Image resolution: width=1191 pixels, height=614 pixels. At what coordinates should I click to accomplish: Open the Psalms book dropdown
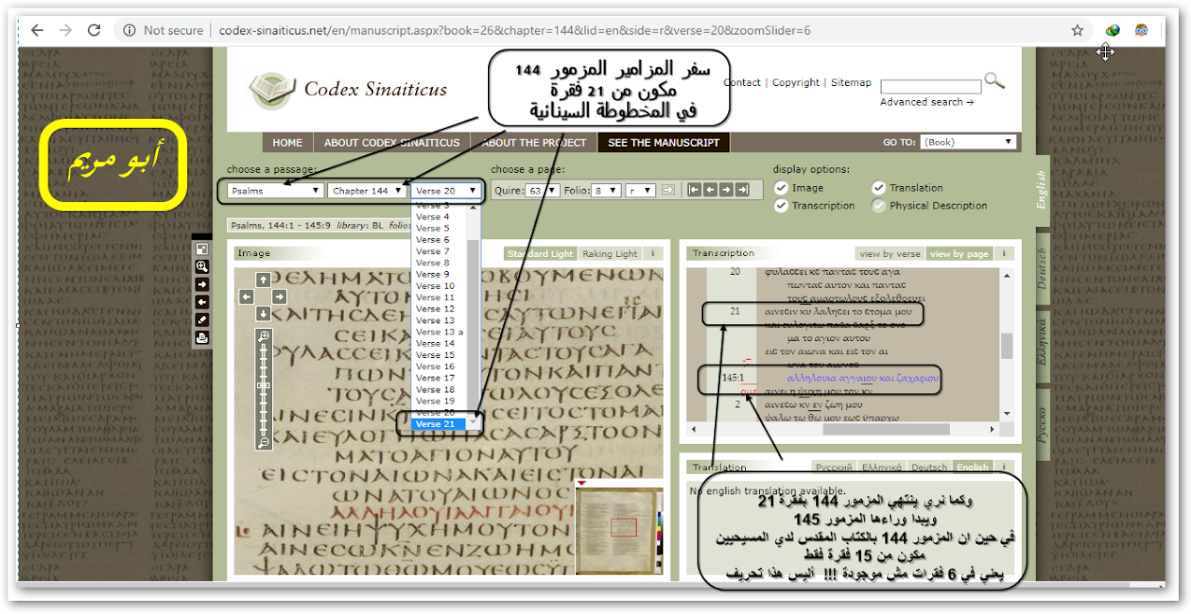click(x=275, y=191)
